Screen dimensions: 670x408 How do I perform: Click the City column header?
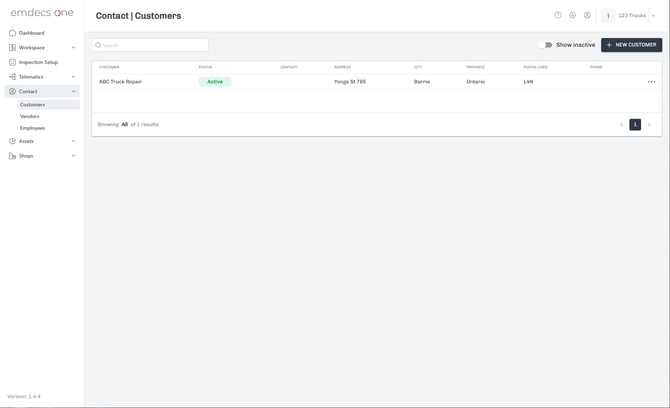(x=418, y=67)
